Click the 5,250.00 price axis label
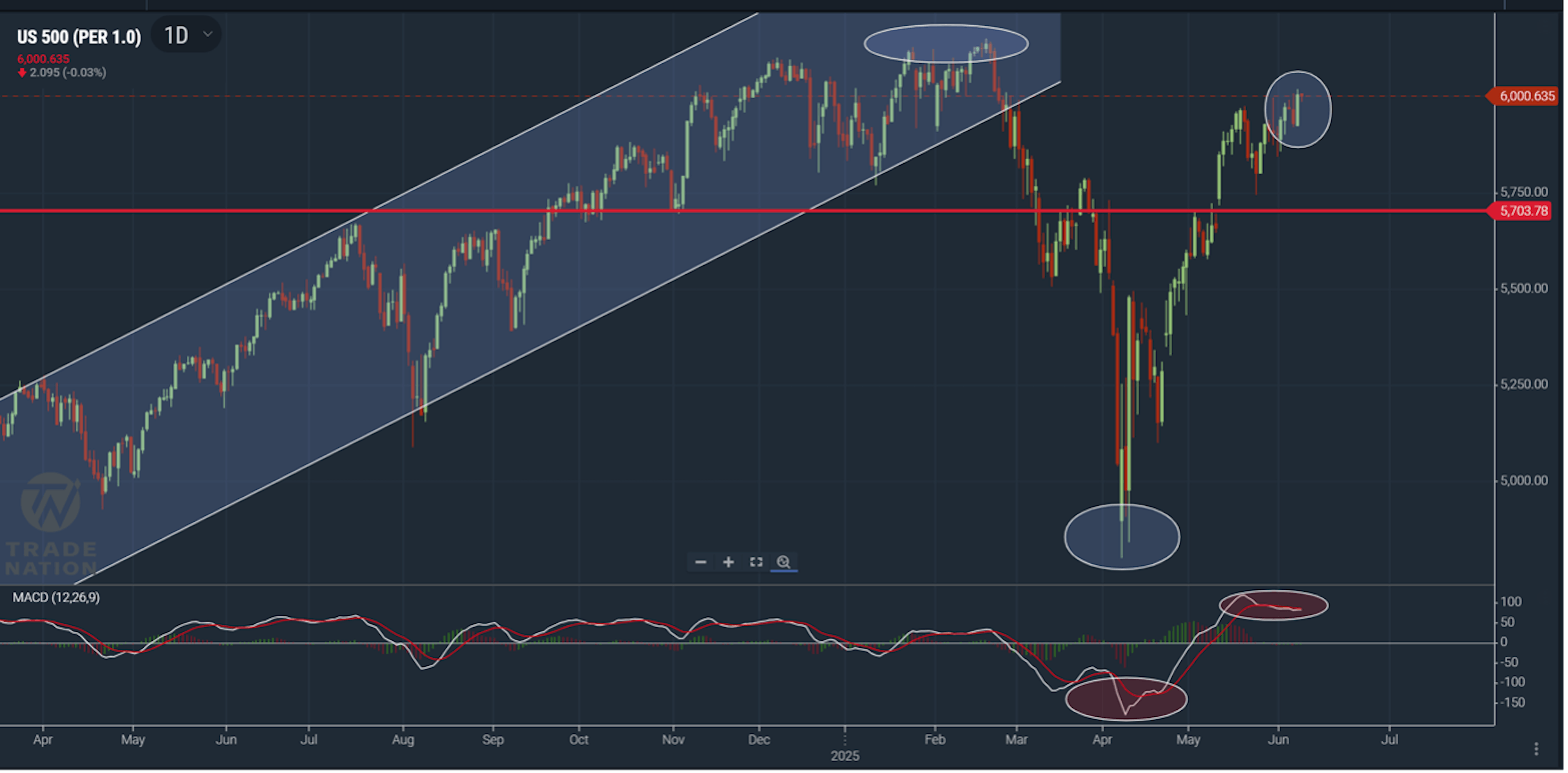 [1524, 384]
